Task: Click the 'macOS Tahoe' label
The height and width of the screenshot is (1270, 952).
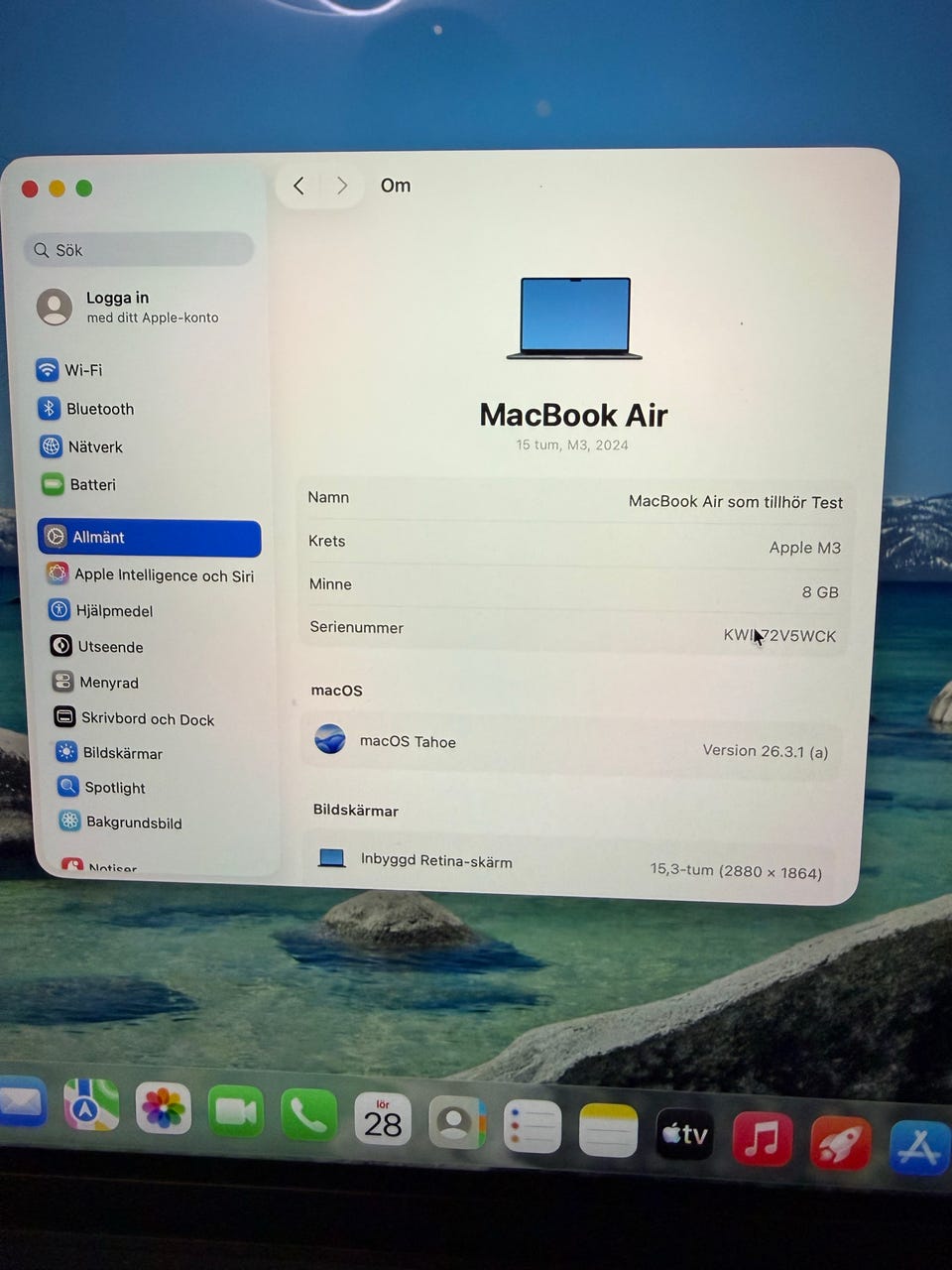Action: 408,741
